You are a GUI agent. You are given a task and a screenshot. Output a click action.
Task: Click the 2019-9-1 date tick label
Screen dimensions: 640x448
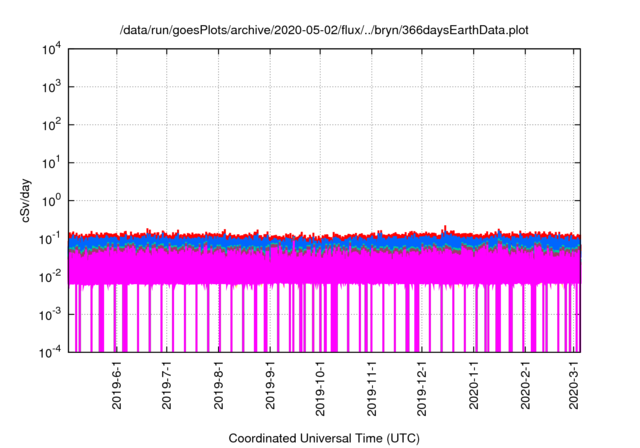[x=270, y=385]
